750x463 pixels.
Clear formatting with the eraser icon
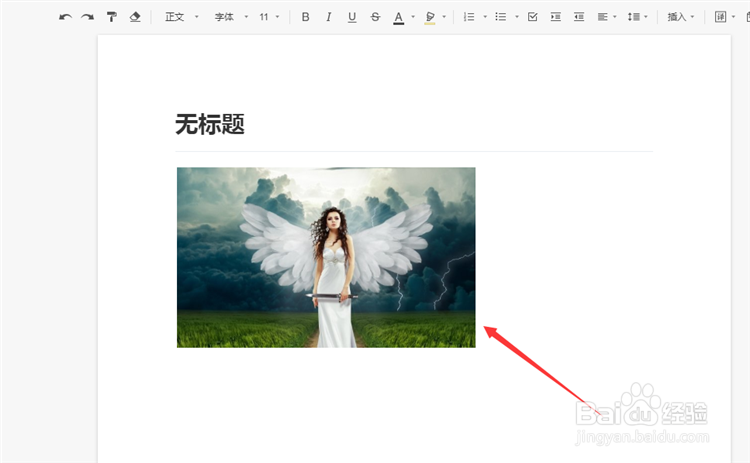click(135, 17)
